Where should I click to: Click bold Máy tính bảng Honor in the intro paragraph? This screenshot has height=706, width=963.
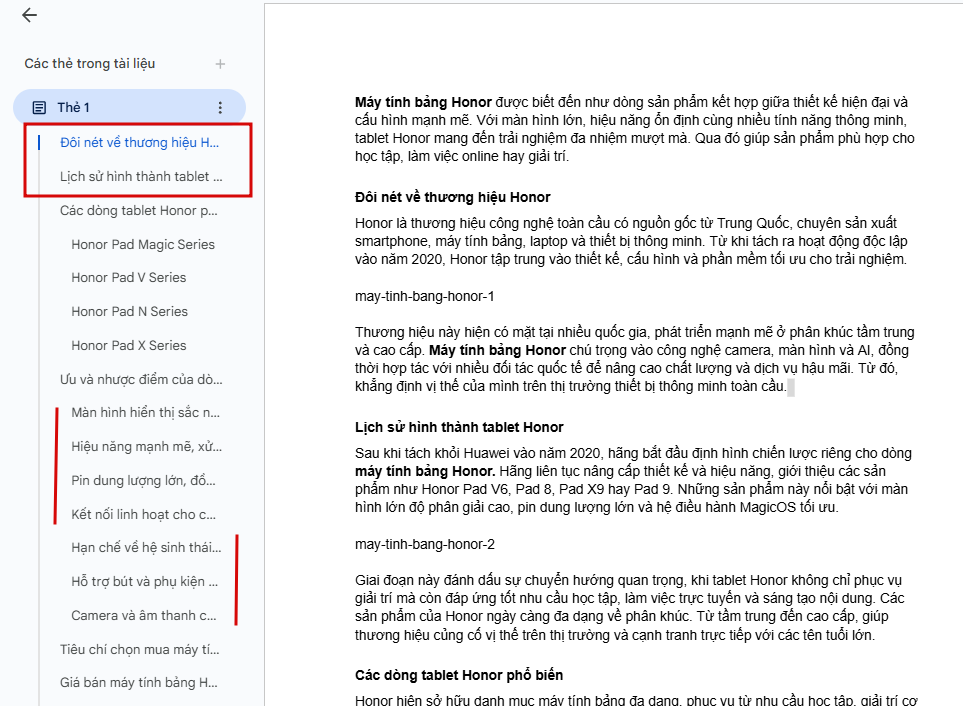(423, 102)
